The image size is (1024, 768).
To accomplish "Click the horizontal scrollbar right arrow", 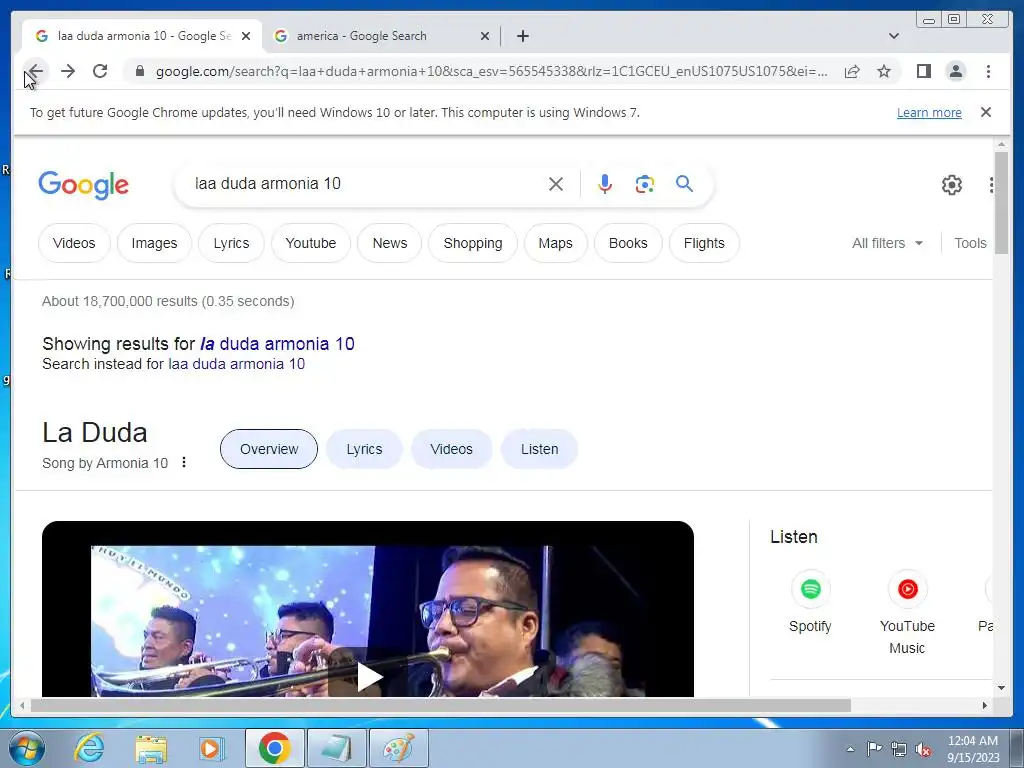I will coord(985,705).
